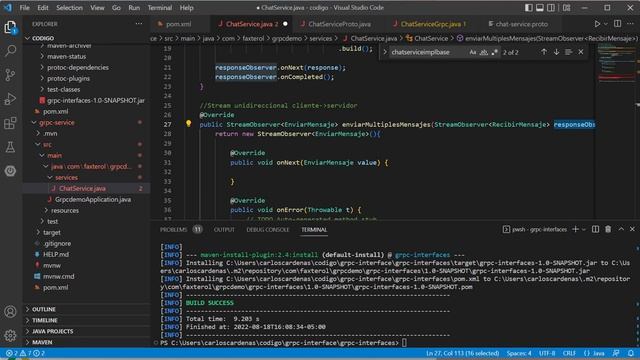Open GrpcdemoApplication.java in explorer
This screenshot has height=360, width=640.
(93, 200)
